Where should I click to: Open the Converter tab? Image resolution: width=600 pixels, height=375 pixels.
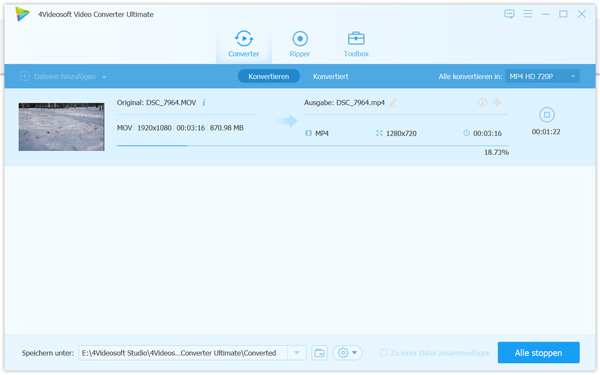(x=244, y=44)
